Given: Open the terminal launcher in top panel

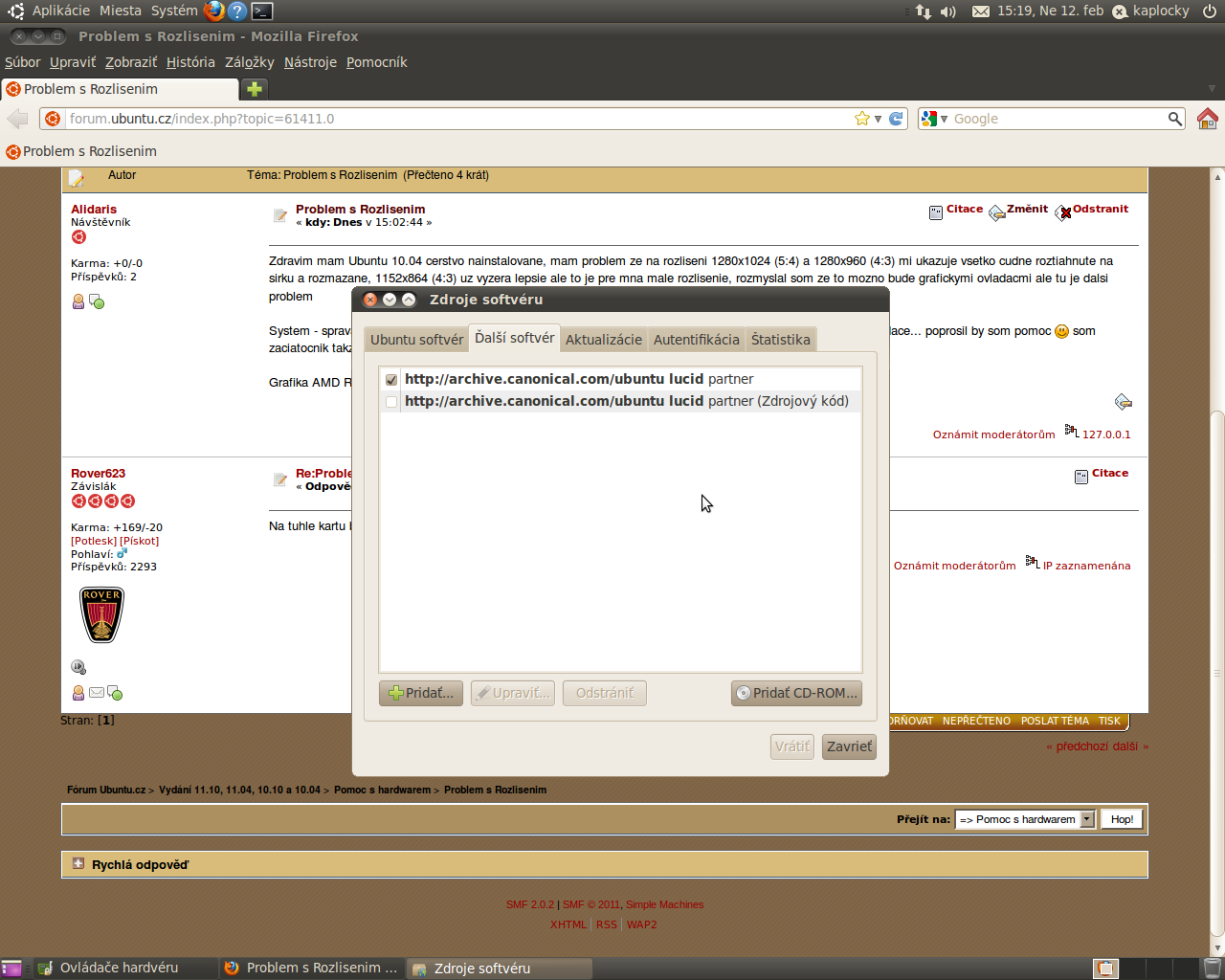Looking at the screenshot, I should [262, 11].
